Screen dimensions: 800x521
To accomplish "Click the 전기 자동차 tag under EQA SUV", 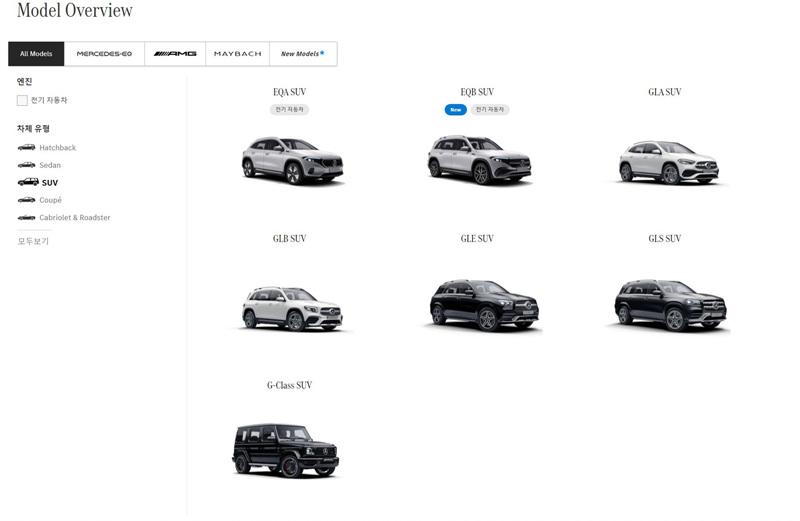I will 289,109.
